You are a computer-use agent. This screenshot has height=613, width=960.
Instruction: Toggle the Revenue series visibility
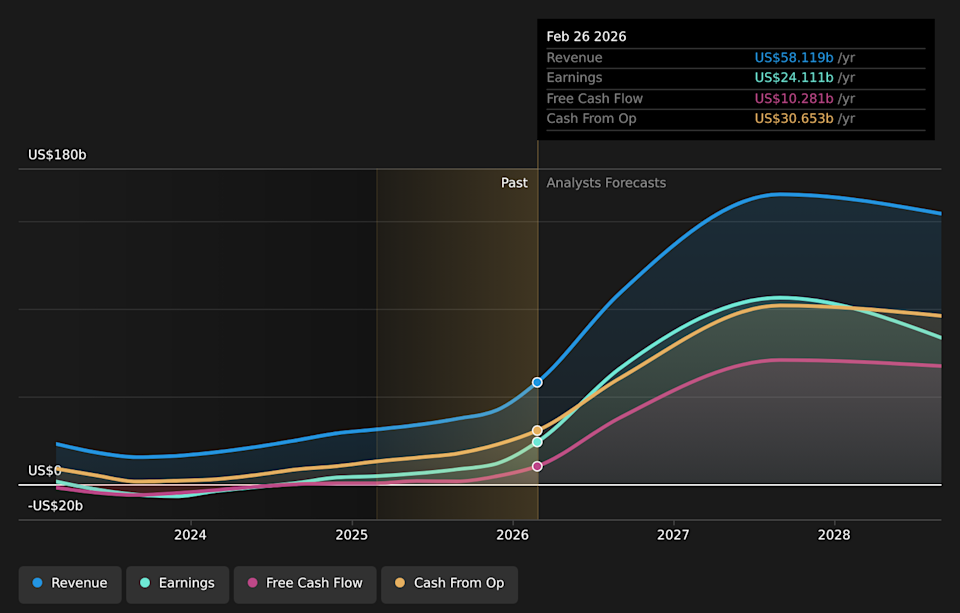[x=69, y=583]
